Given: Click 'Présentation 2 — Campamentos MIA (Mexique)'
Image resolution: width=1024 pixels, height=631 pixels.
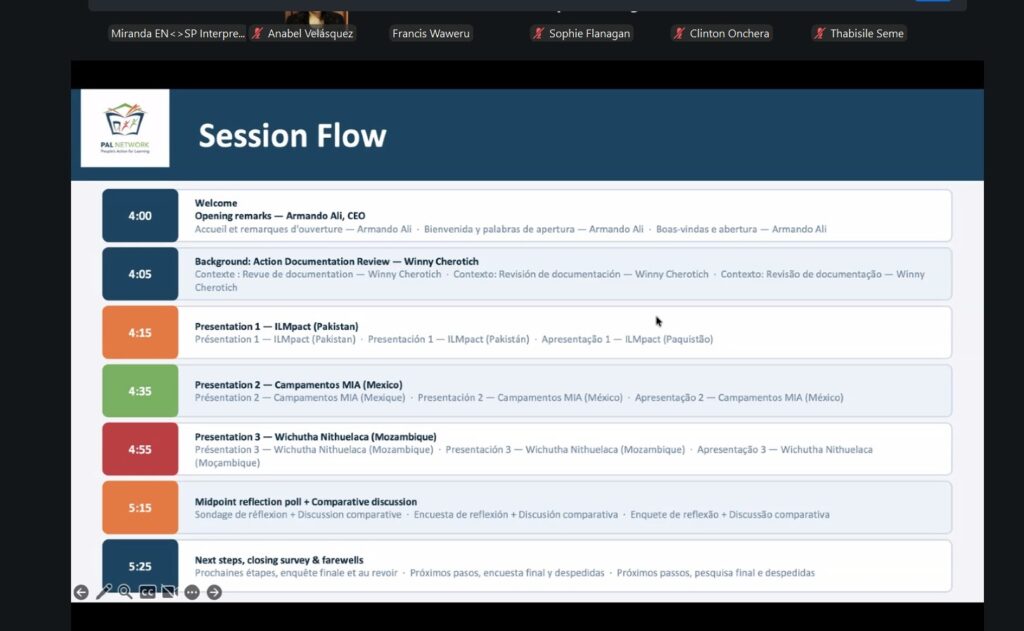Looking at the screenshot, I should pyautogui.click(x=300, y=397).
